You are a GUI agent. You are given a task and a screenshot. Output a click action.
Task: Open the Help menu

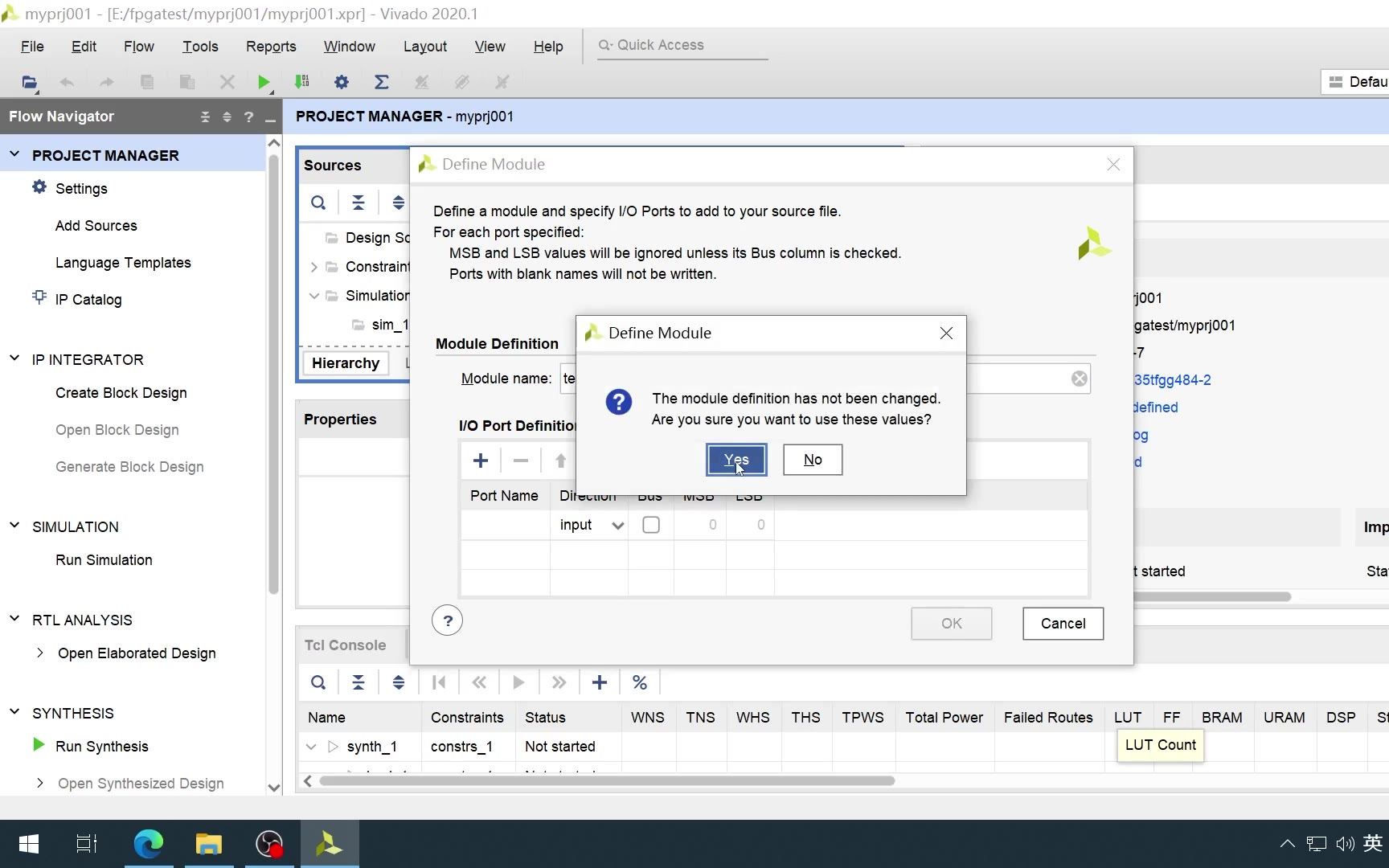548,47
